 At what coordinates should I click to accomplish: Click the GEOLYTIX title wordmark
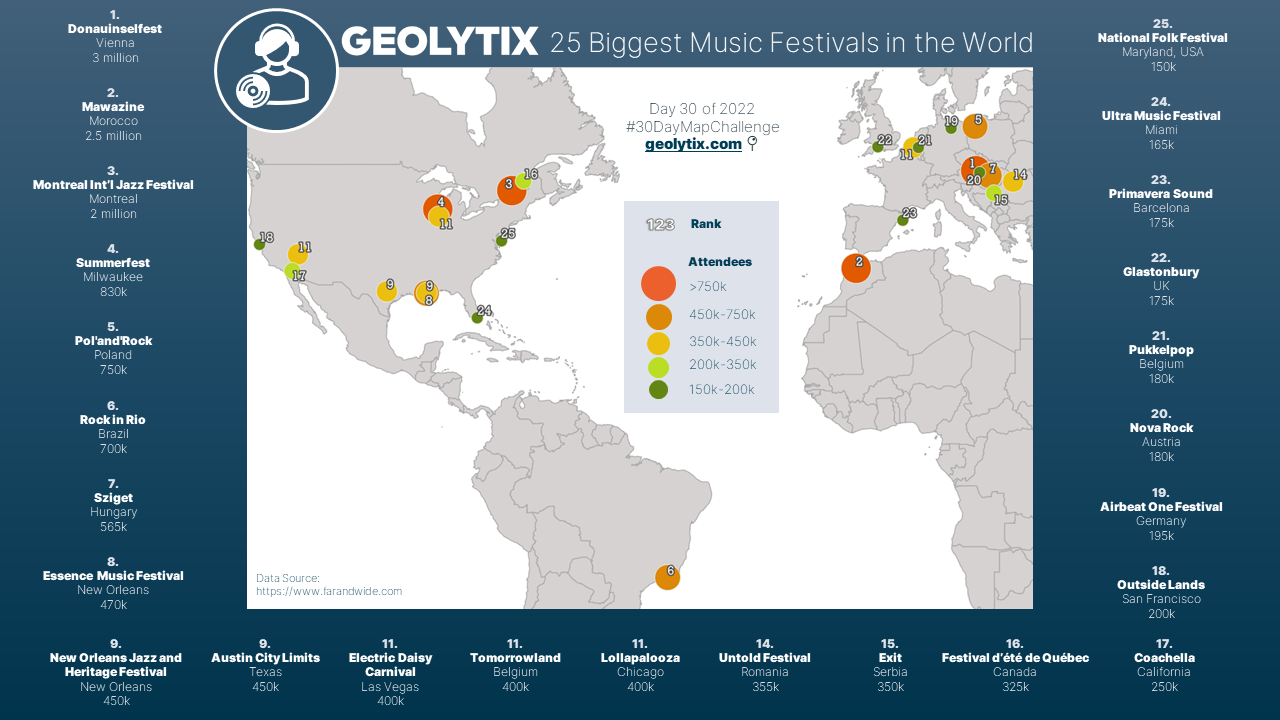coord(440,41)
